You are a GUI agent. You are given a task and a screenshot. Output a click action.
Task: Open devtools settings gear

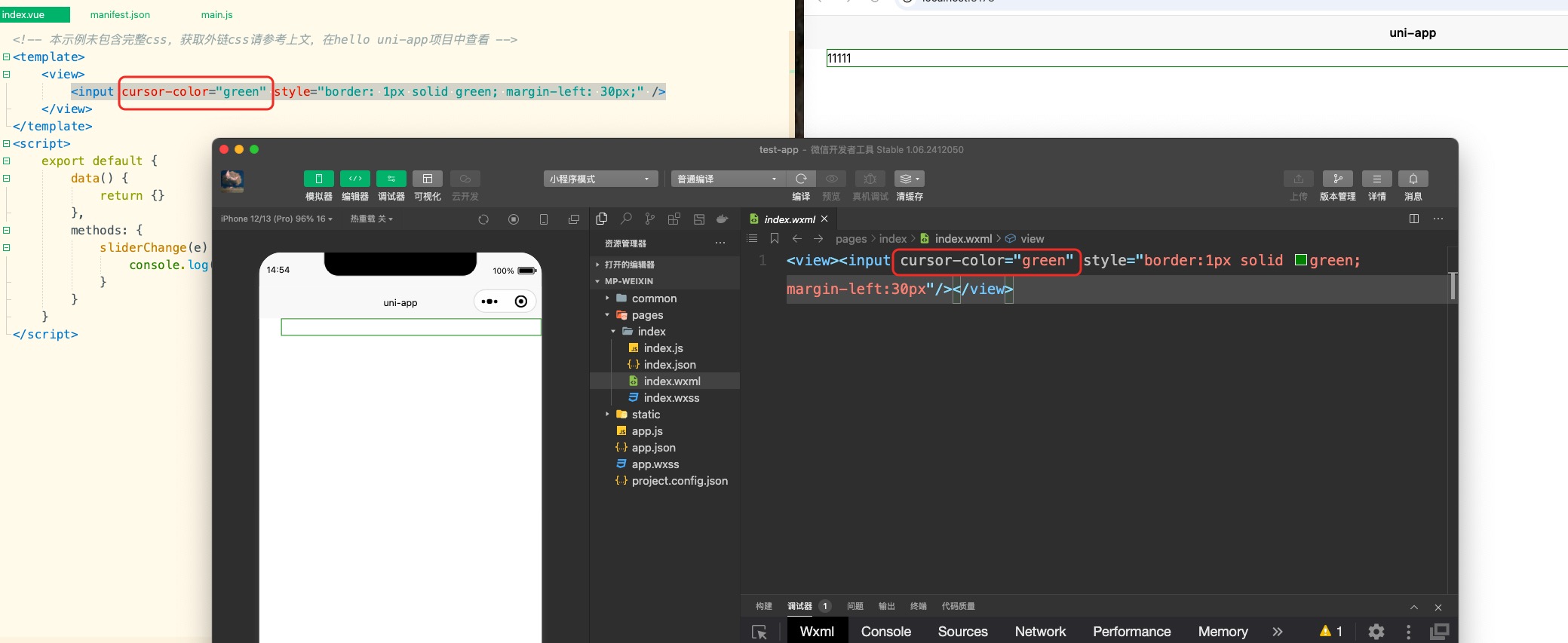click(1376, 632)
